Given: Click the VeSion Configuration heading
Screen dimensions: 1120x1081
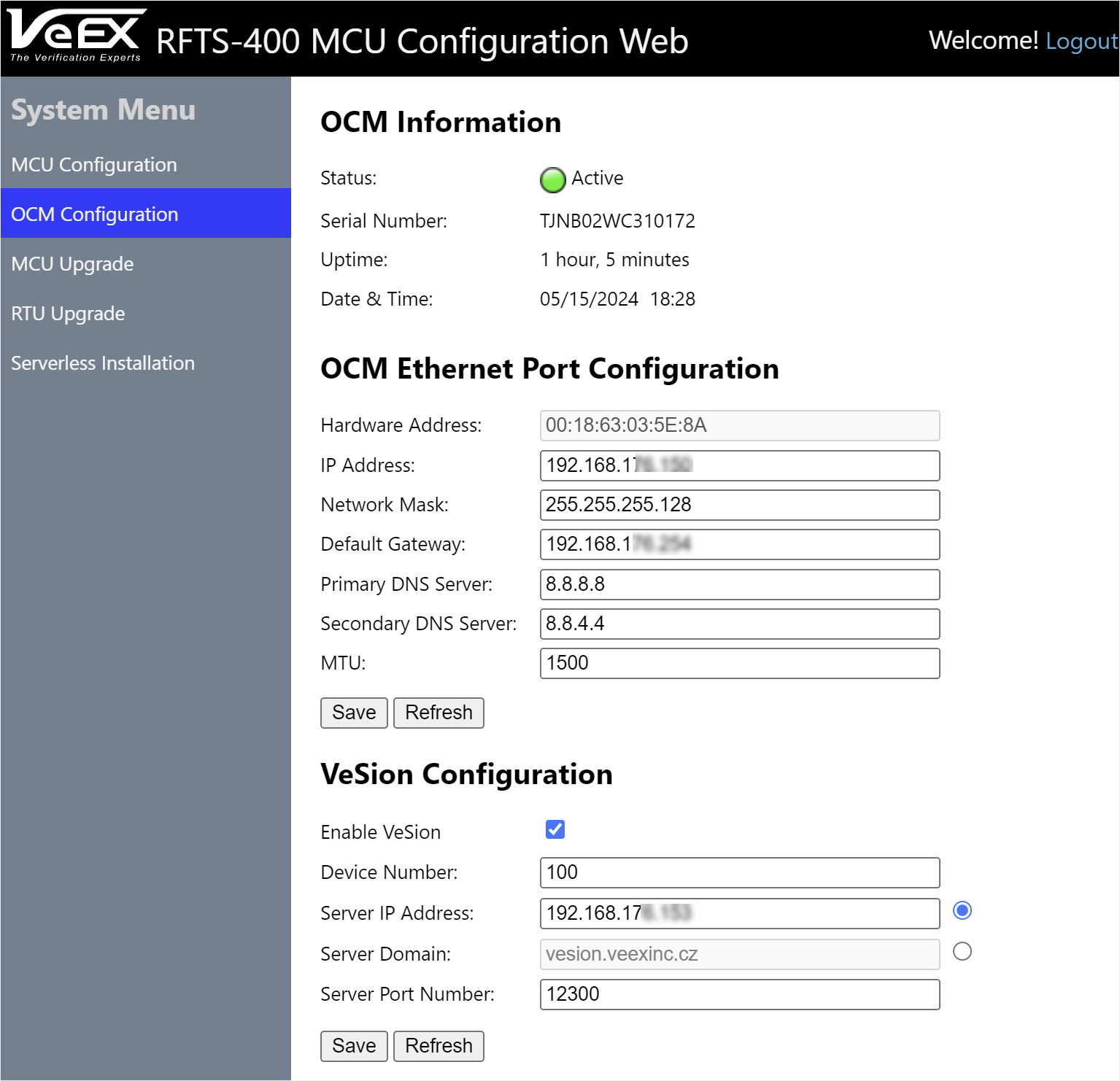Looking at the screenshot, I should 466,774.
